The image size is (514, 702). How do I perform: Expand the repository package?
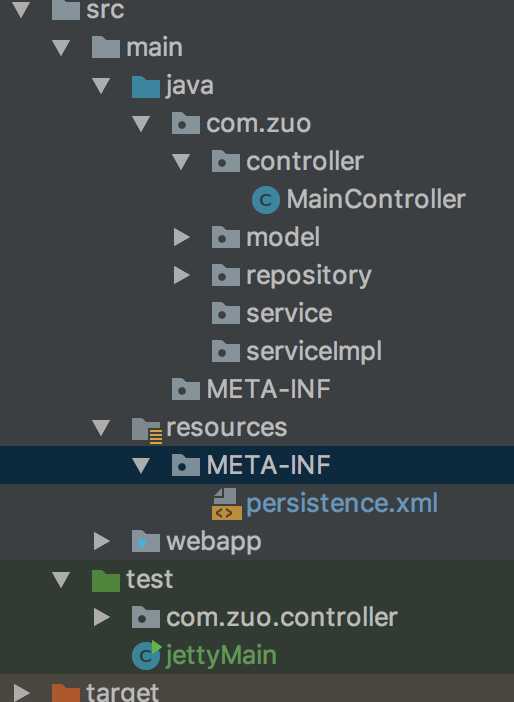coord(181,275)
